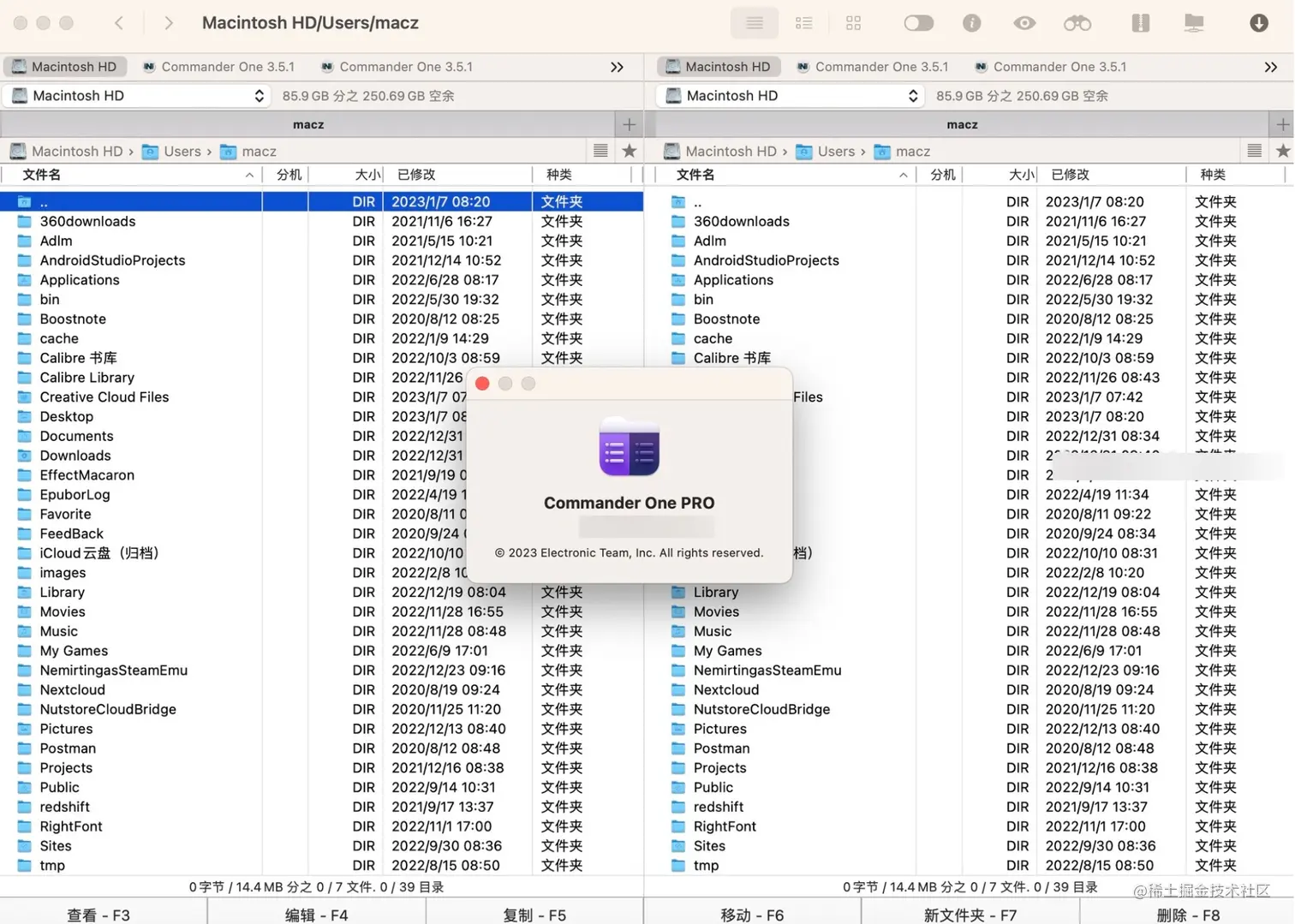The width and height of the screenshot is (1295, 924).
Task: Select second Commander One 3.5.1 tab in right pane
Action: [x=1050, y=67]
